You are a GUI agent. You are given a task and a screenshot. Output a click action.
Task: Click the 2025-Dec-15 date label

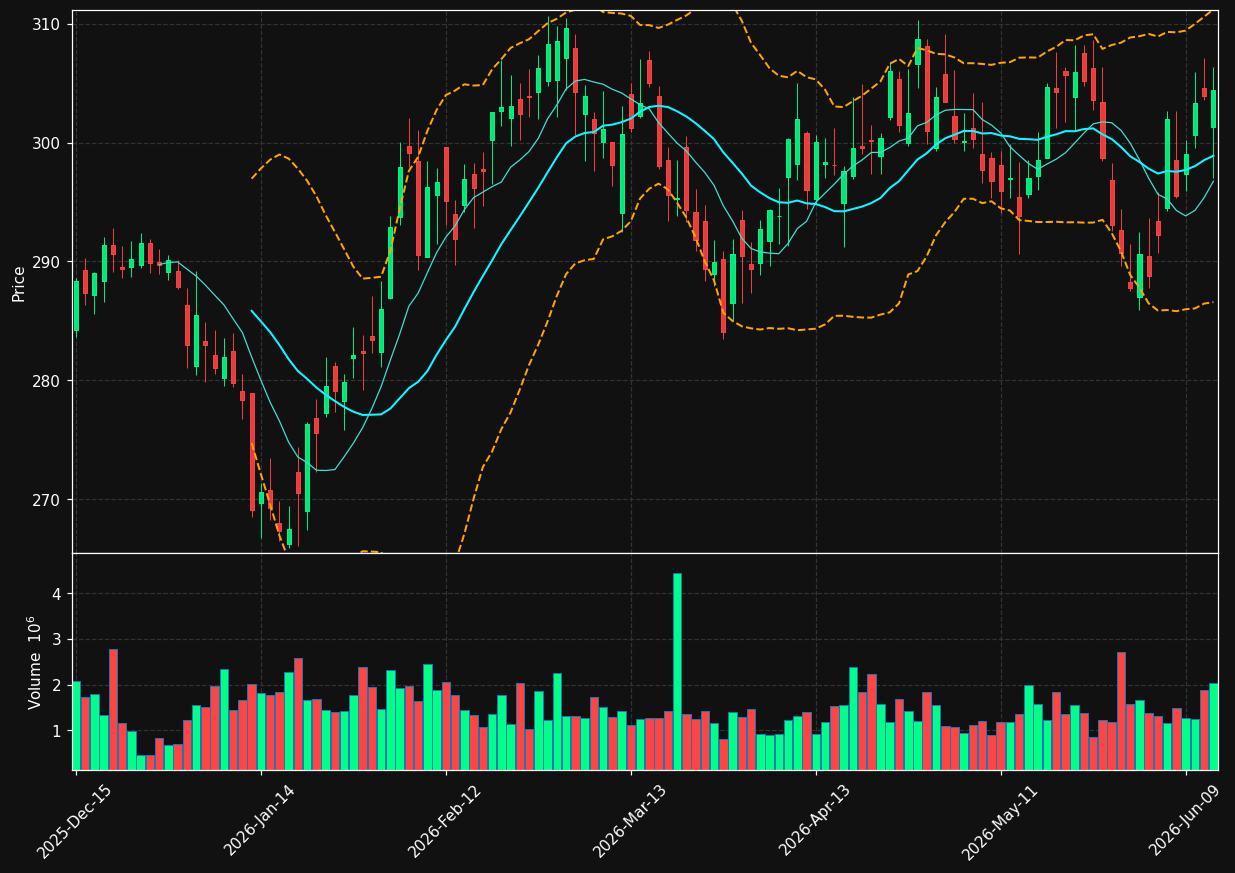[75, 821]
